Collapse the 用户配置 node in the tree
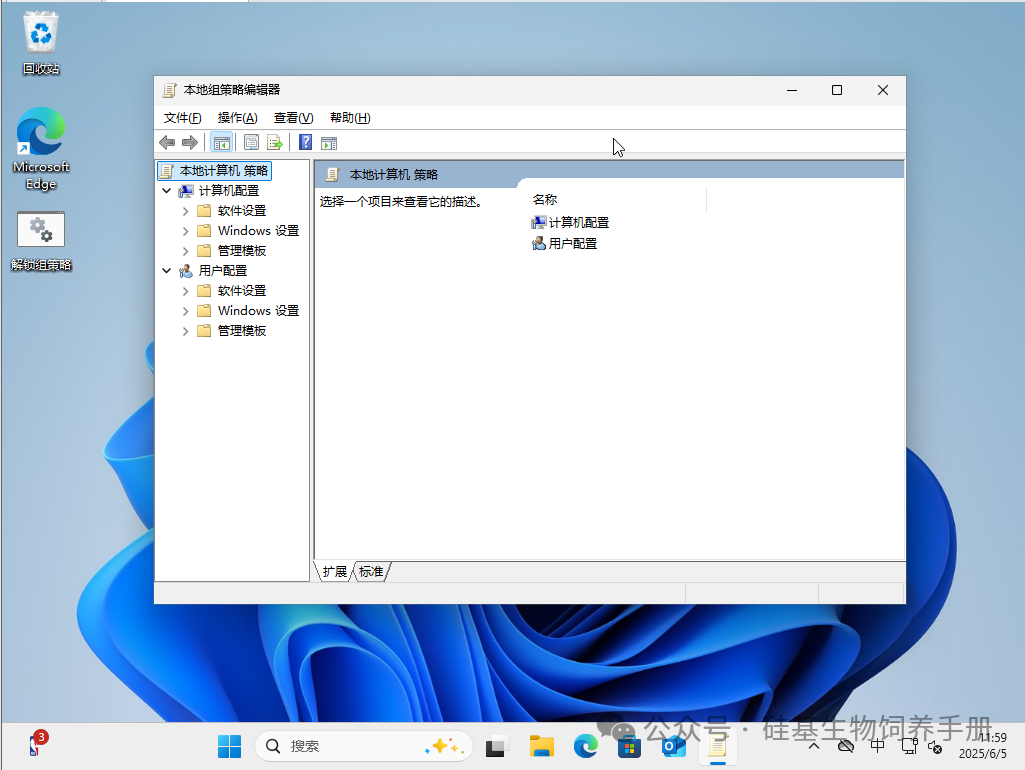 [166, 270]
